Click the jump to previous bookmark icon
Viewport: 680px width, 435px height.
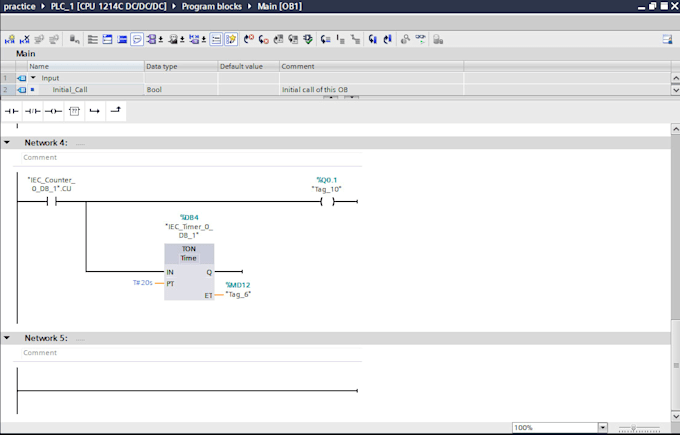[x=373, y=40]
